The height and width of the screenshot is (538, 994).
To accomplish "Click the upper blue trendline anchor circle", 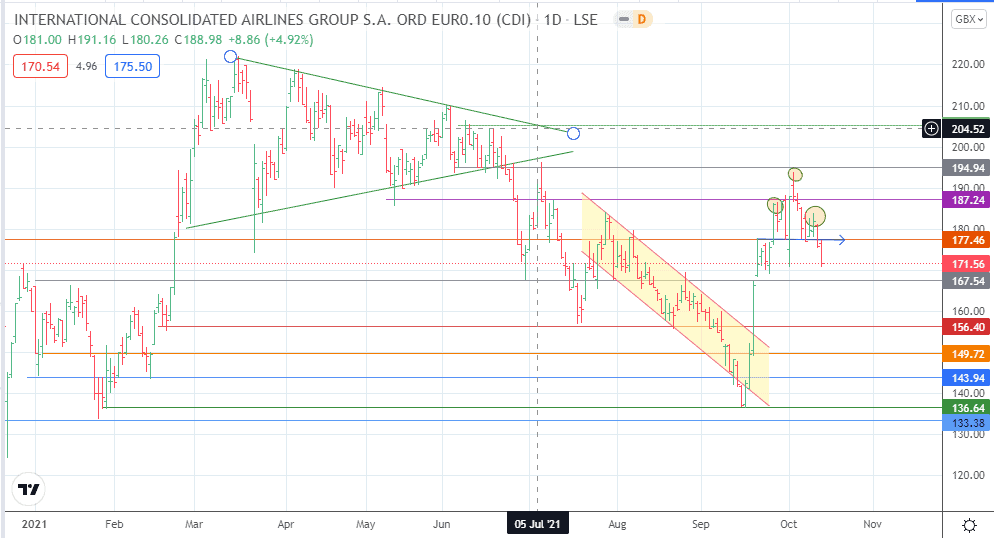I will click(231, 56).
